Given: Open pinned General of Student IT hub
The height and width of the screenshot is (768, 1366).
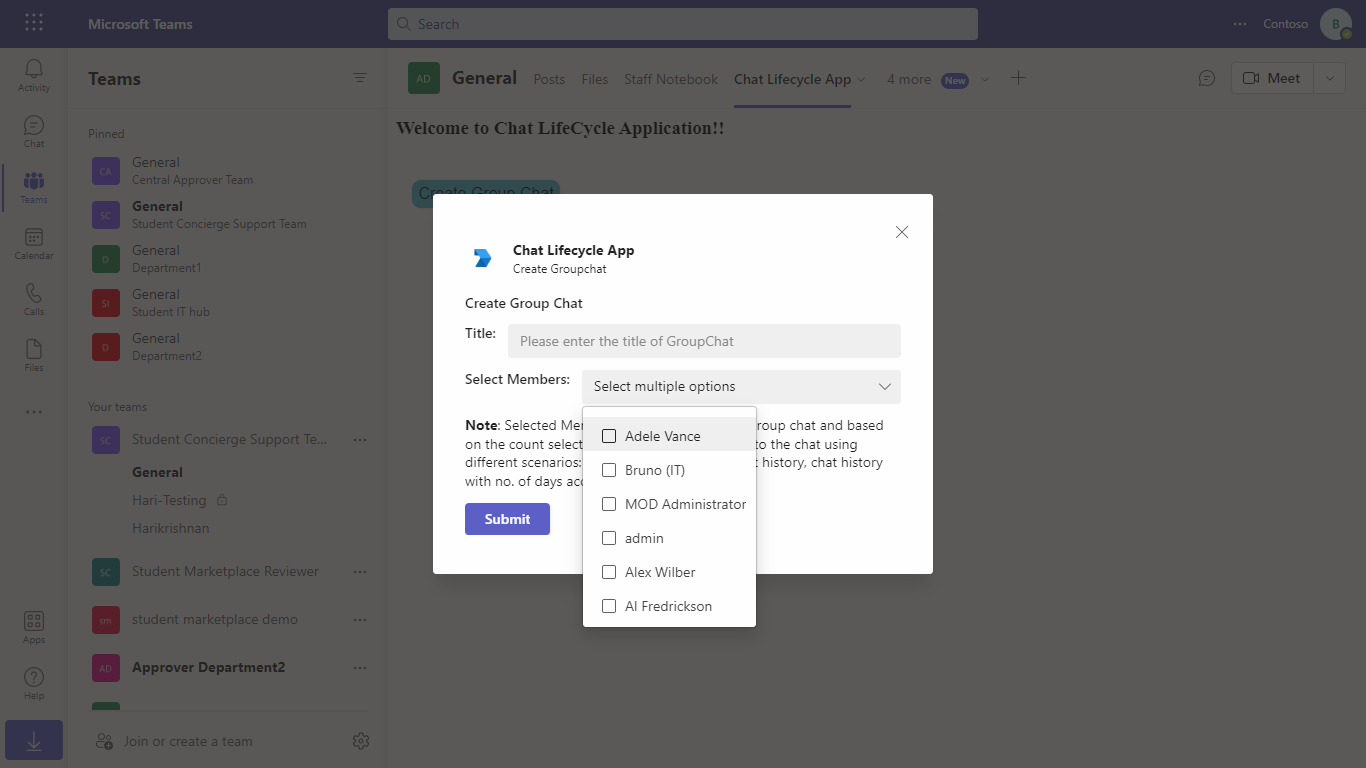Looking at the screenshot, I should (x=228, y=303).
